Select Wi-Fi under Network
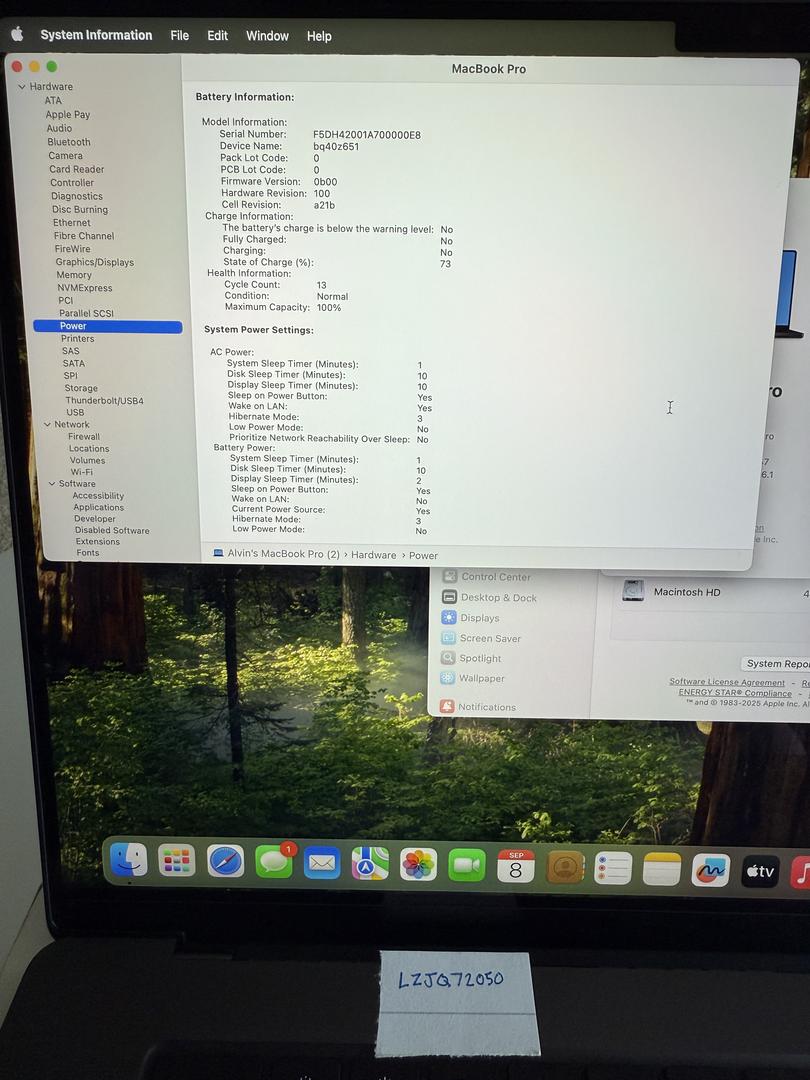The height and width of the screenshot is (1080, 810). click(81, 472)
